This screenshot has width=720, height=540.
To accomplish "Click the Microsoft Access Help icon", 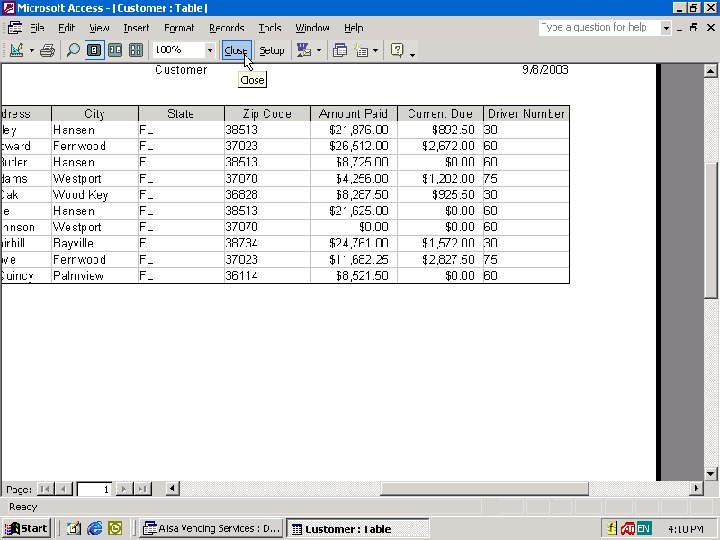I will tap(397, 50).
